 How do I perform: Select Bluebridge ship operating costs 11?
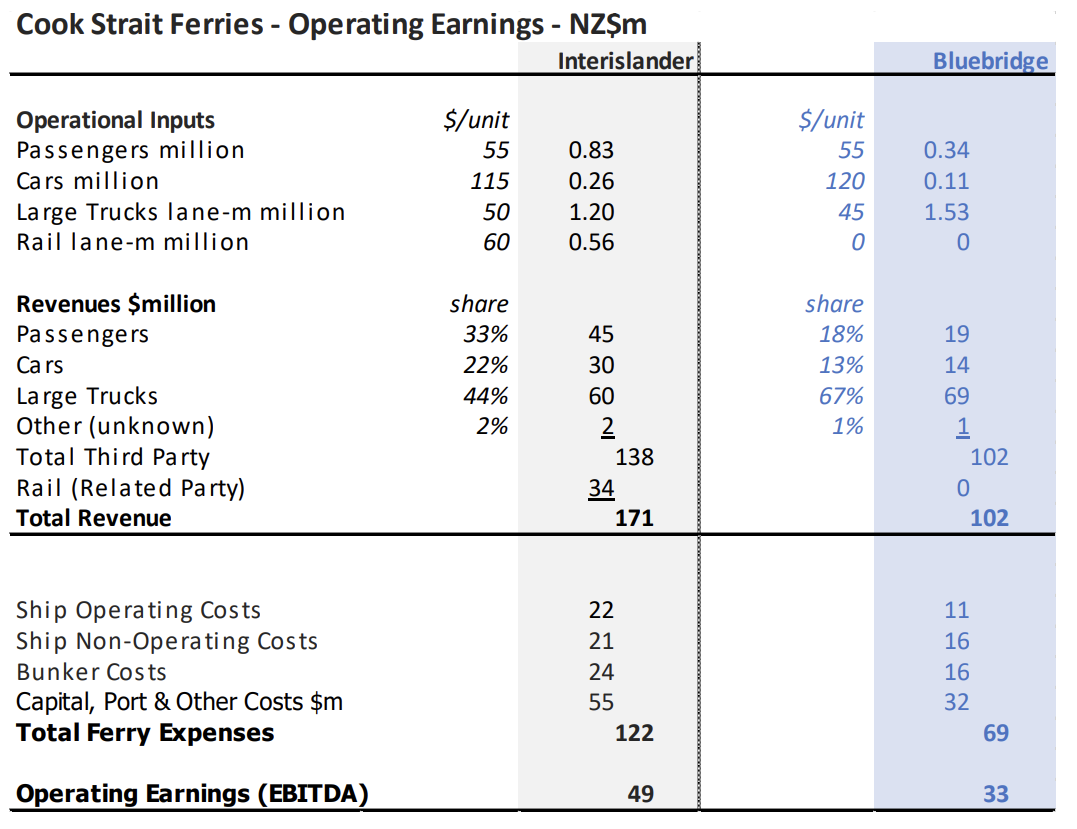(956, 611)
